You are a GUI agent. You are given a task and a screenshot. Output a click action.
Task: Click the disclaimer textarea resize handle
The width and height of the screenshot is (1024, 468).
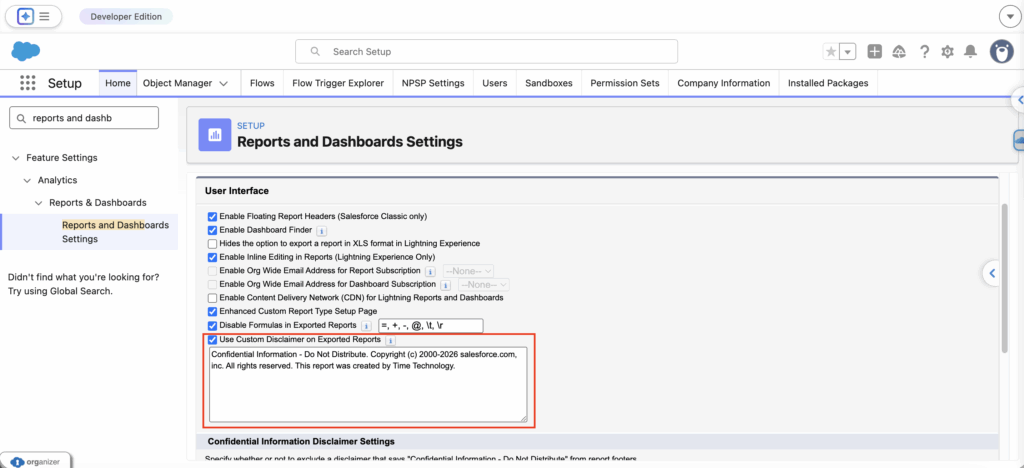(523, 418)
